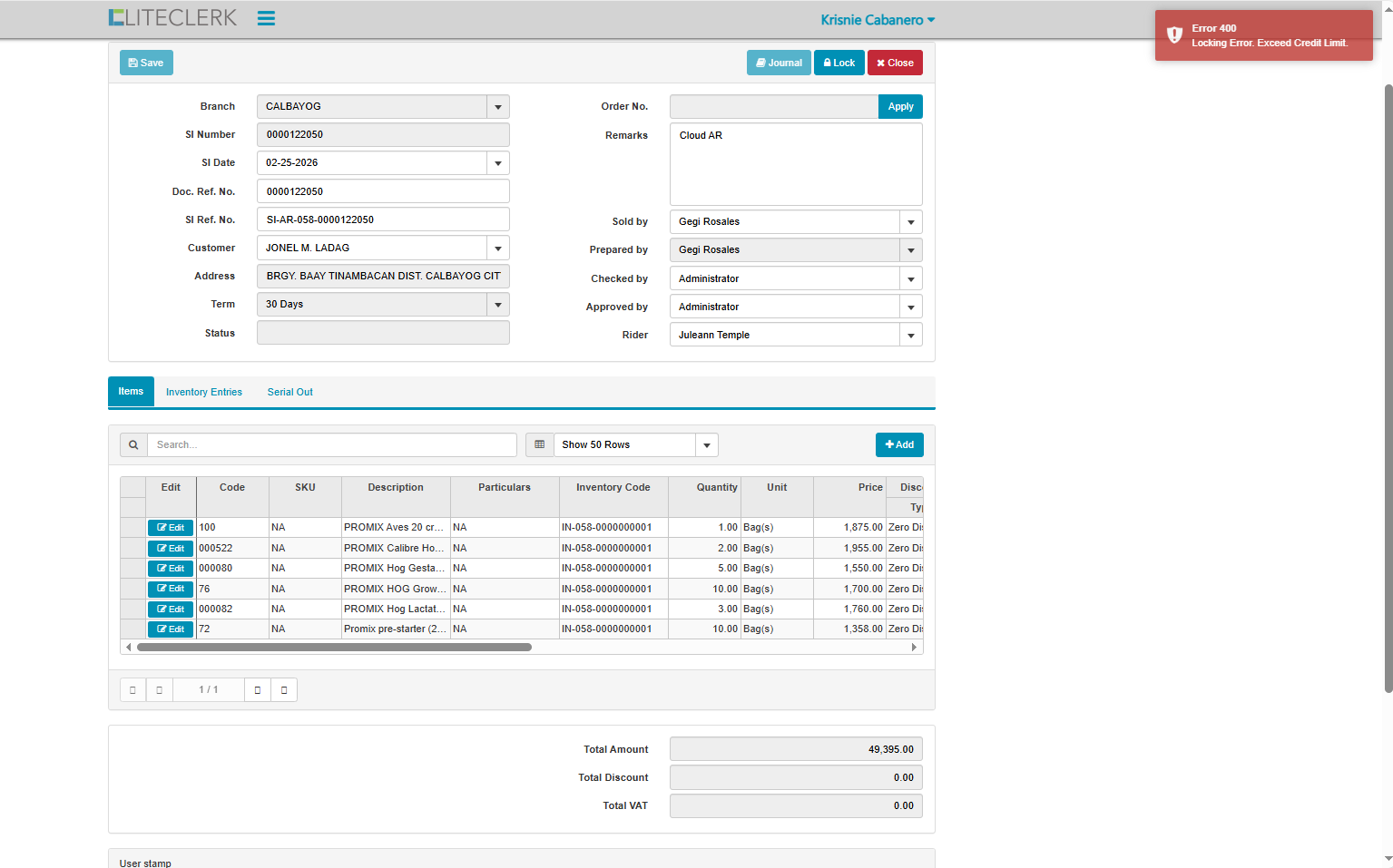Go to the last page of items
The width and height of the screenshot is (1393, 868).
tap(284, 690)
